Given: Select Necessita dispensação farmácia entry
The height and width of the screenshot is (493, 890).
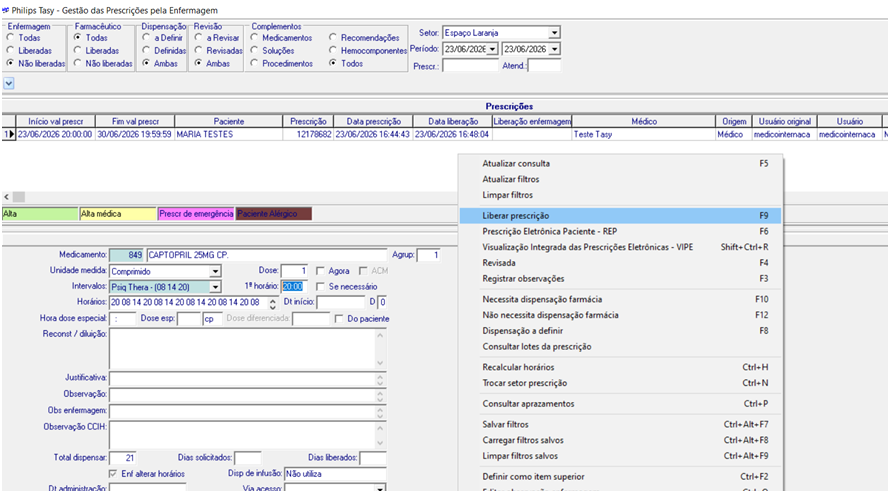Looking at the screenshot, I should tap(620, 299).
